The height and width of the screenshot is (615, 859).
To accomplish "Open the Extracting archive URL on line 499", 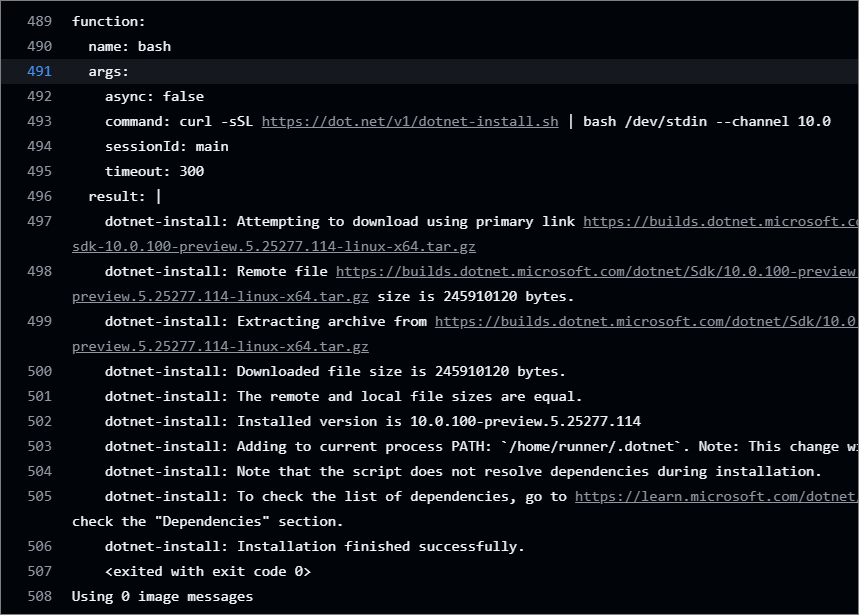I will [x=647, y=321].
